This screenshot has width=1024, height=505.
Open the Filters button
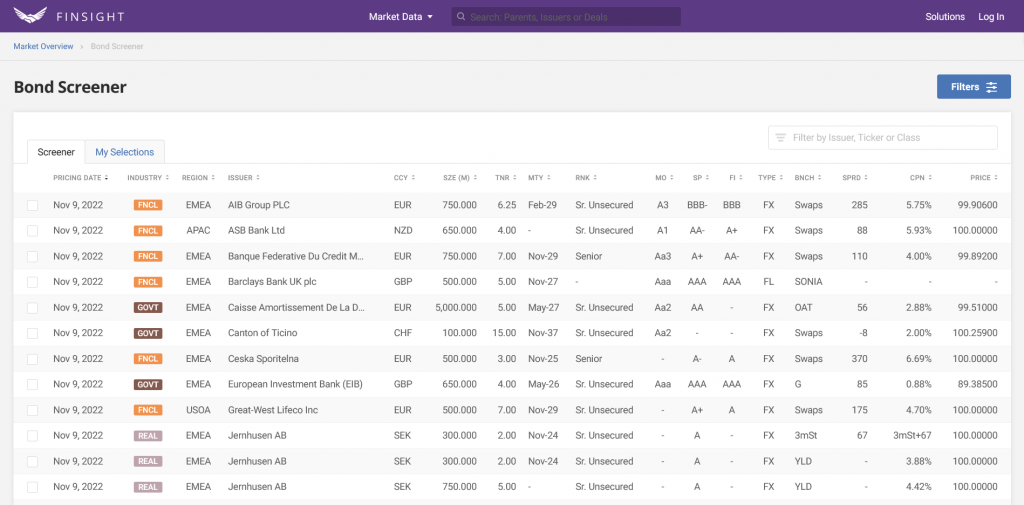pyautogui.click(x=974, y=87)
